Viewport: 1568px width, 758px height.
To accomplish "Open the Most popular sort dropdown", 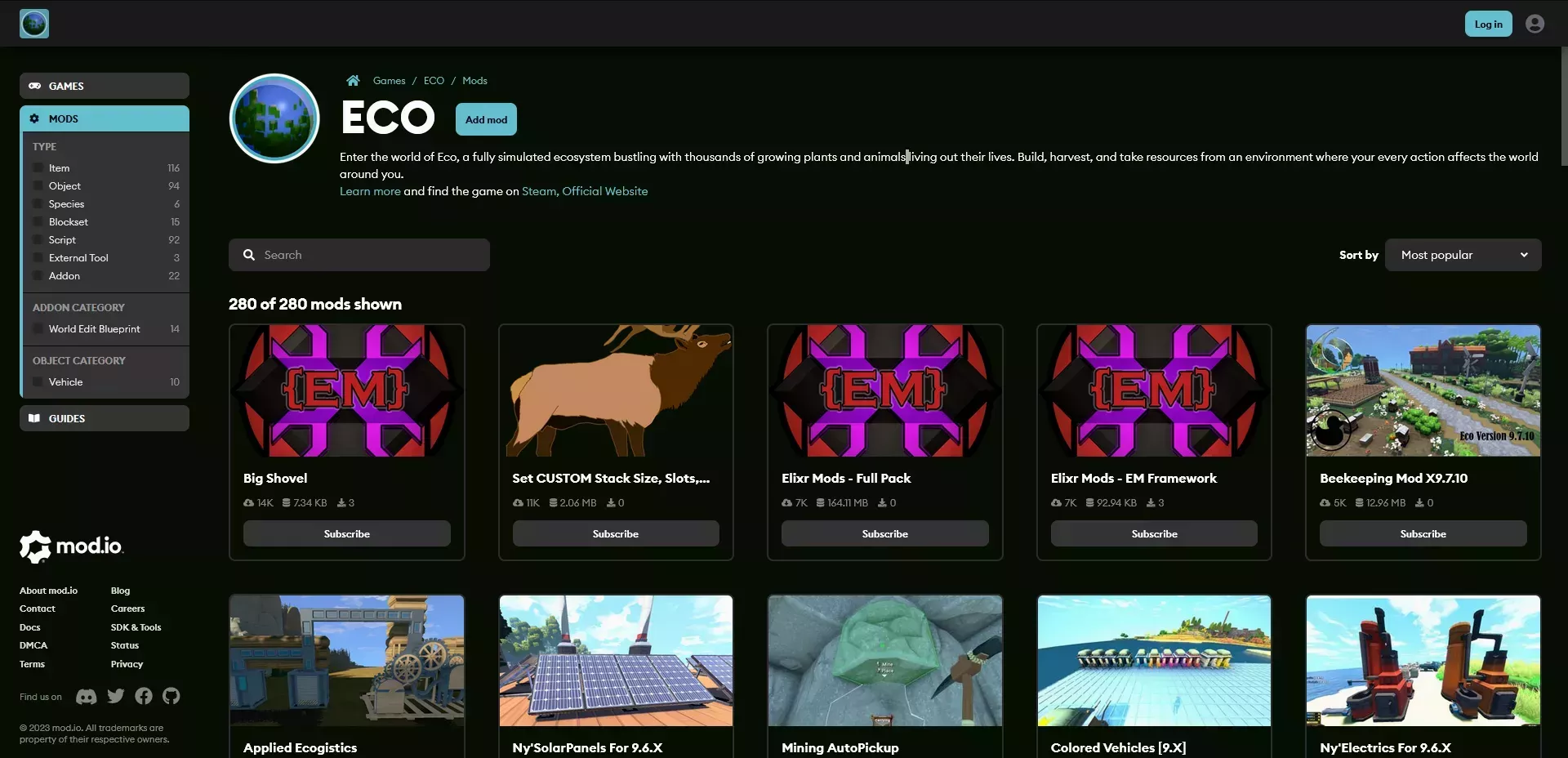I will click(1462, 254).
